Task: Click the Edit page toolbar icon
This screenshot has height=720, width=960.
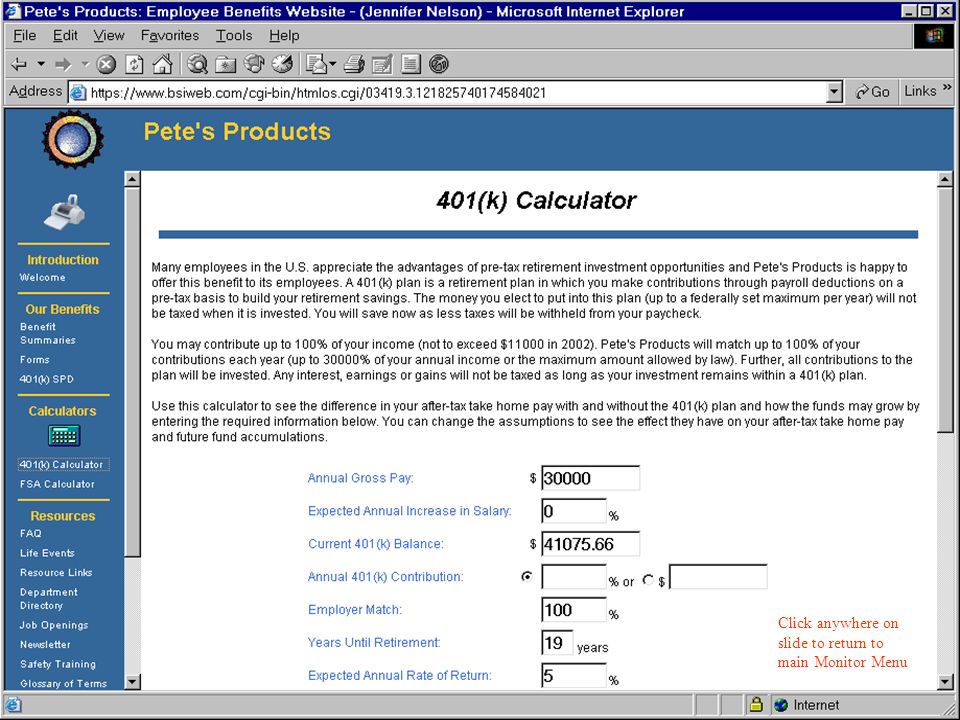Action: click(x=382, y=64)
